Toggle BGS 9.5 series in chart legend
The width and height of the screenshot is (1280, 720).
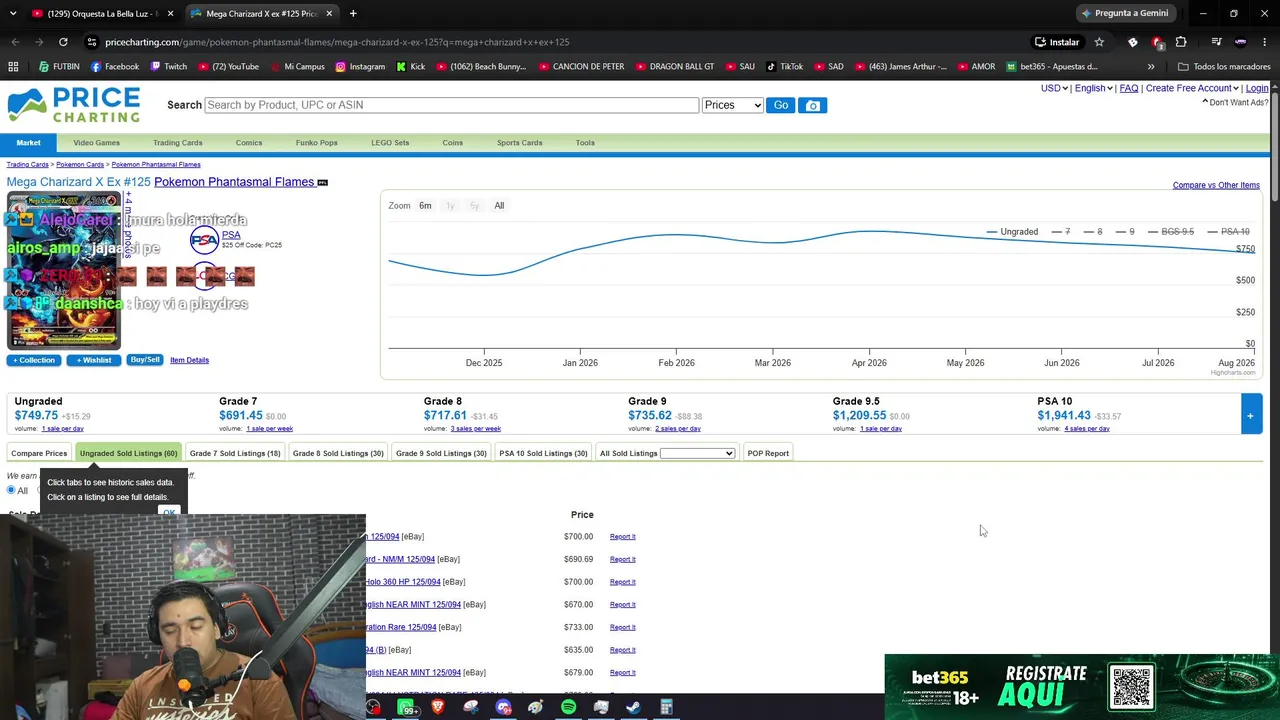point(1170,232)
